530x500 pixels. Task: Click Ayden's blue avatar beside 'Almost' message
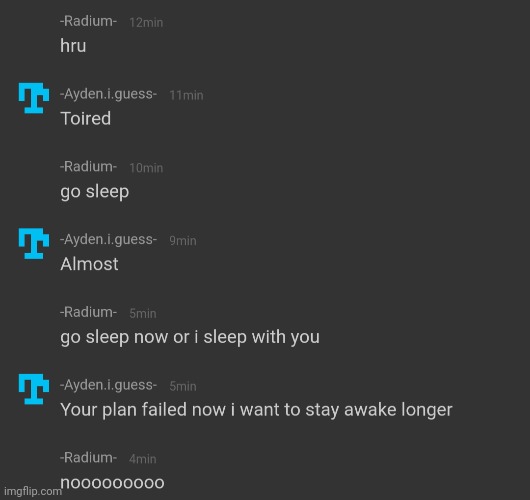tap(34, 243)
